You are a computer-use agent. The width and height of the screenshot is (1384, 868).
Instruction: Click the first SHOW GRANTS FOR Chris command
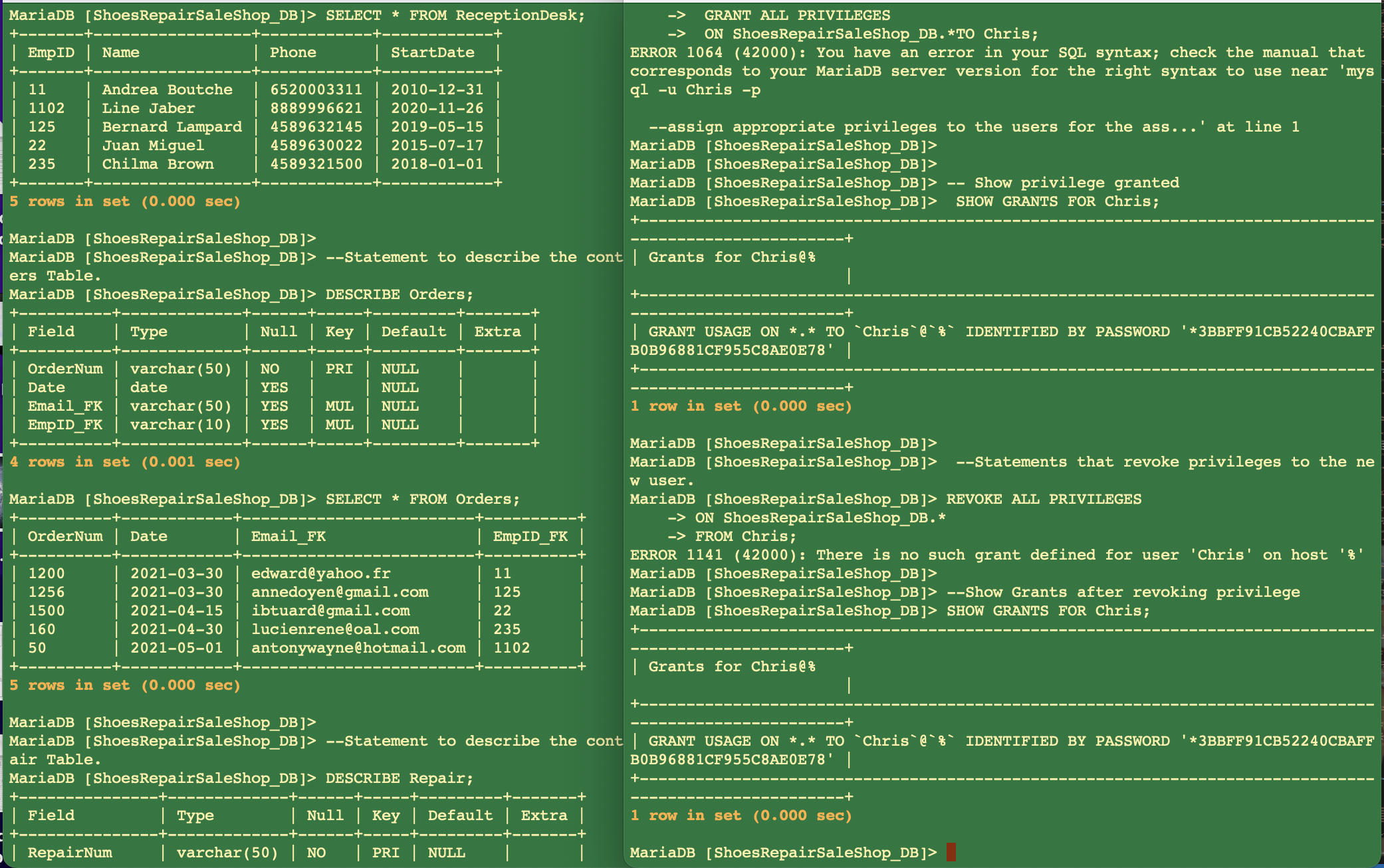click(1057, 201)
